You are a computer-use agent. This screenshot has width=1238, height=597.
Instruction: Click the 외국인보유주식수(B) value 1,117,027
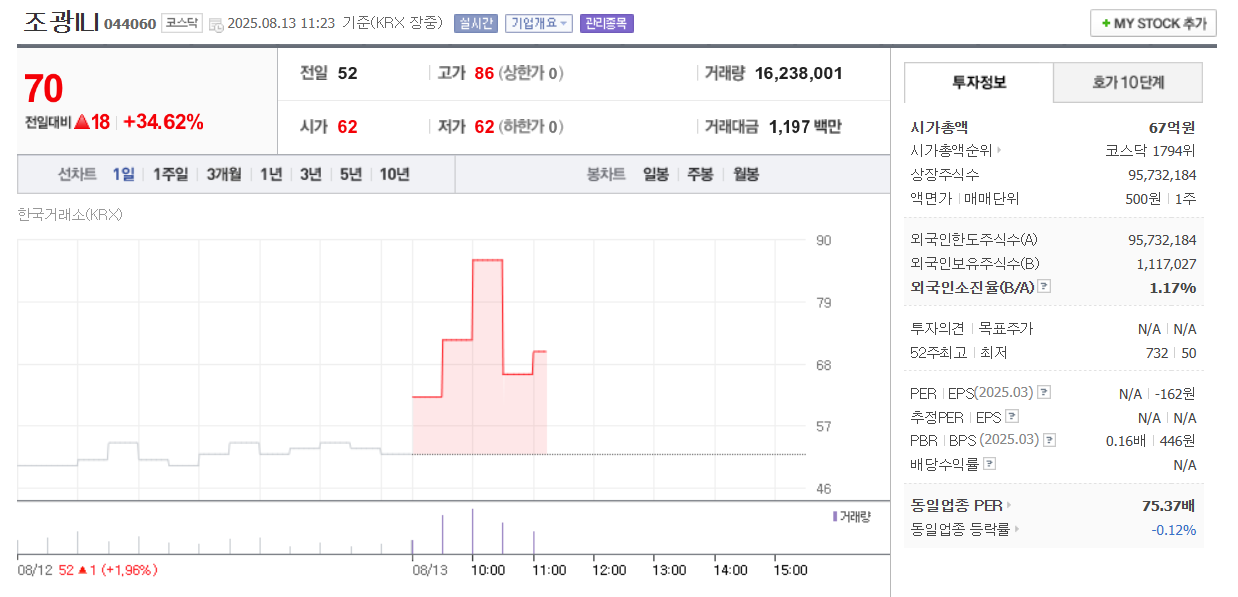pyautogui.click(x=1166, y=264)
